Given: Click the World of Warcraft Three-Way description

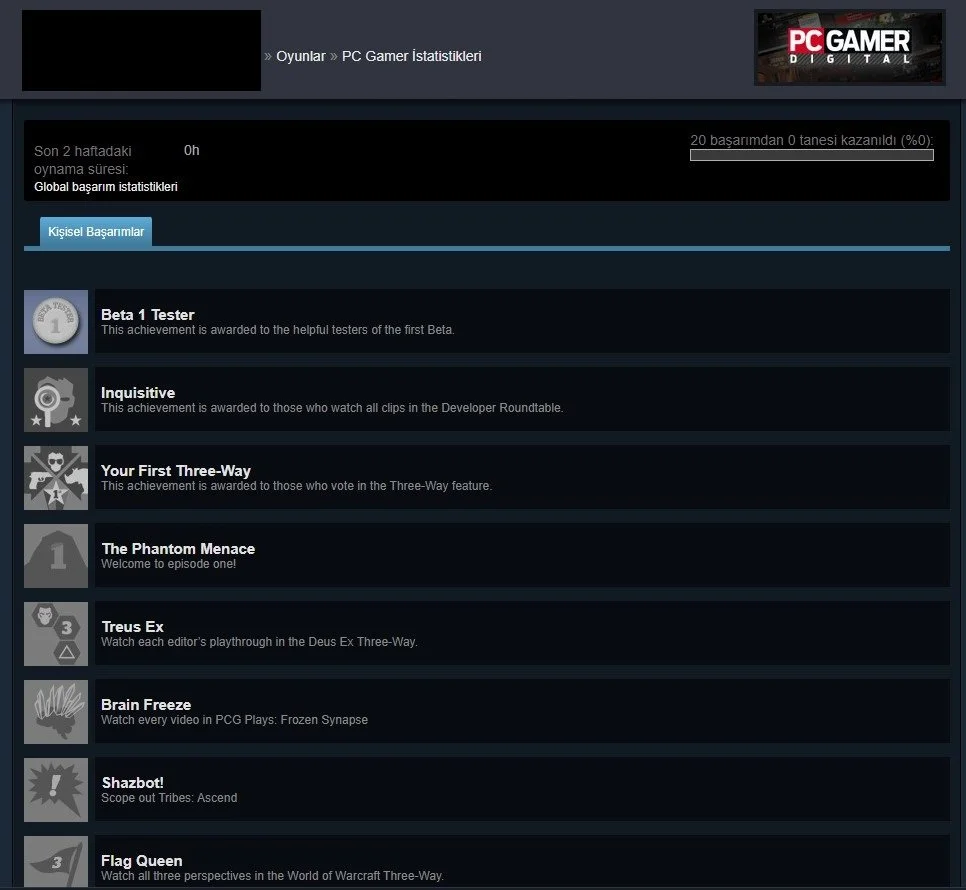Looking at the screenshot, I should click(272, 876).
